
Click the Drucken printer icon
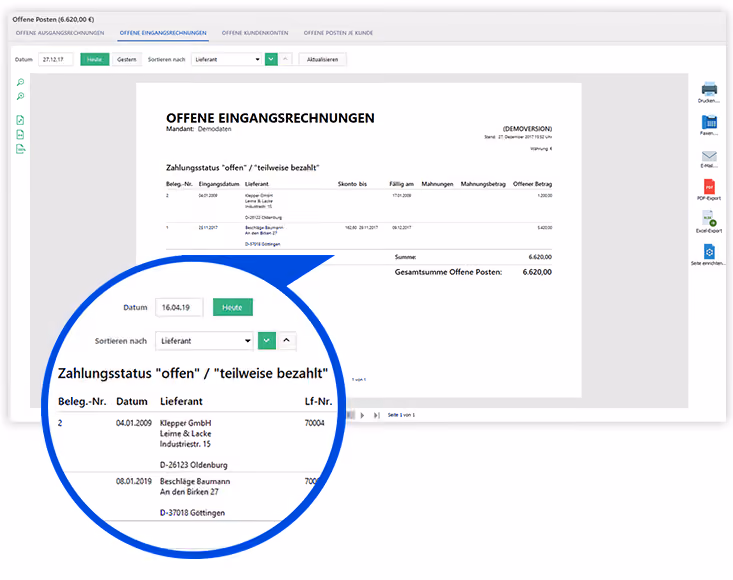click(709, 88)
